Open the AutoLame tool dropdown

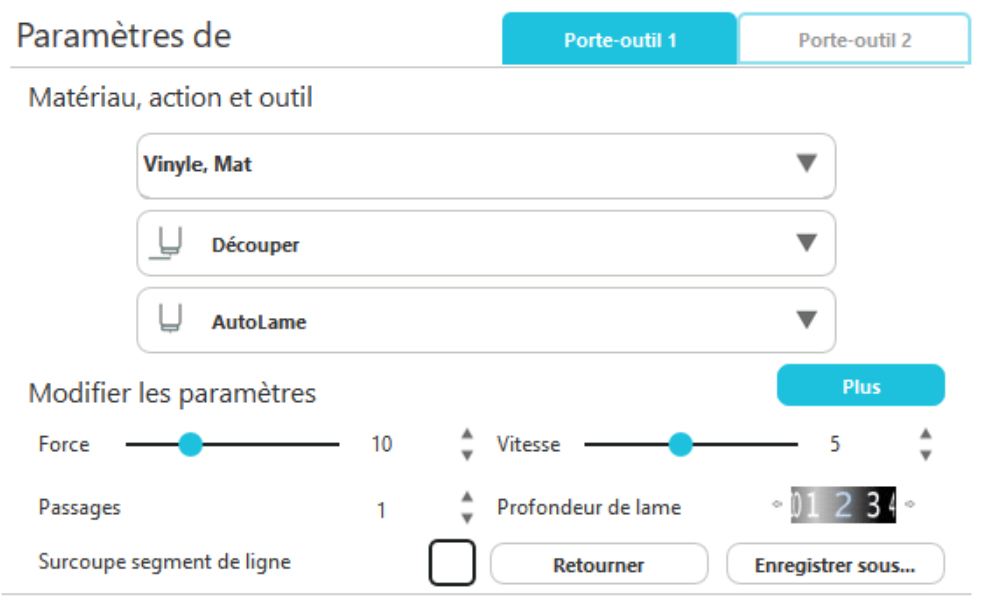806,320
